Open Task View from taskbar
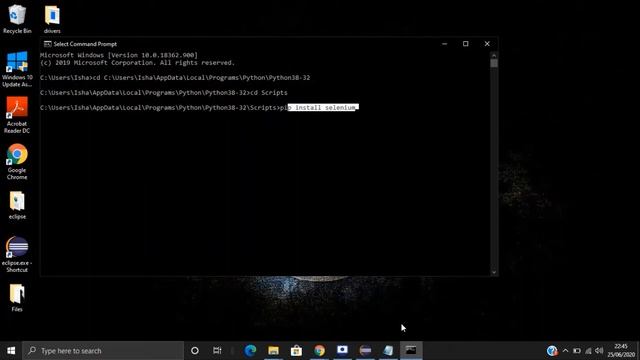Viewport: 640px width, 360px height. (217, 351)
